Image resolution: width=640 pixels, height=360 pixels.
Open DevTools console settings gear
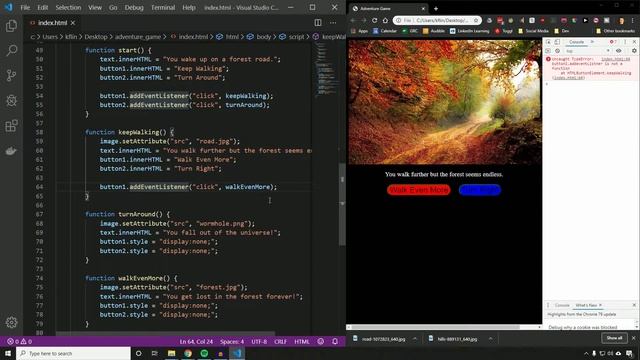coord(634,51)
